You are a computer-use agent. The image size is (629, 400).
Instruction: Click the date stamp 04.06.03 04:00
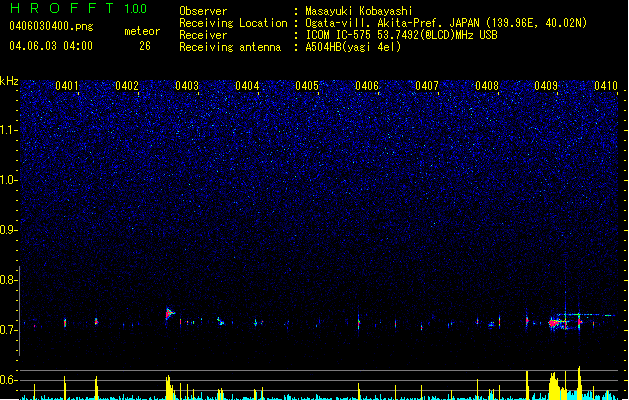pos(51,46)
